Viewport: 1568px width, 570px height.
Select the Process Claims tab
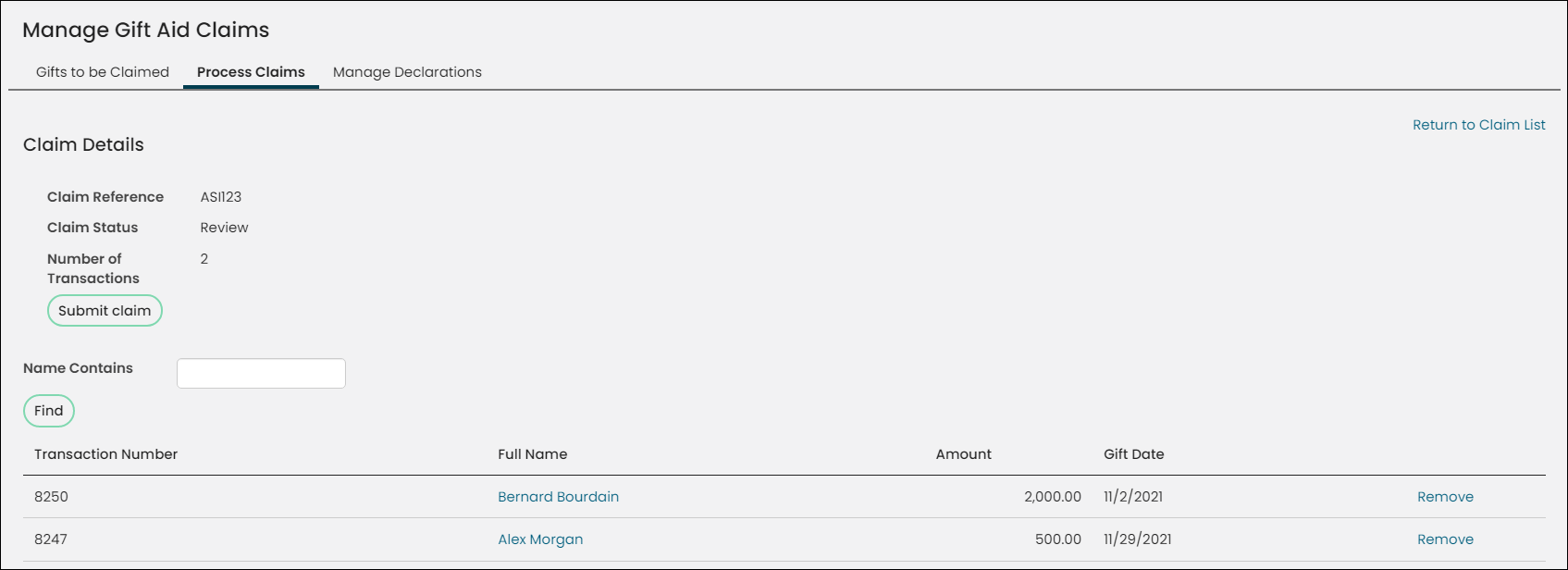(x=251, y=72)
